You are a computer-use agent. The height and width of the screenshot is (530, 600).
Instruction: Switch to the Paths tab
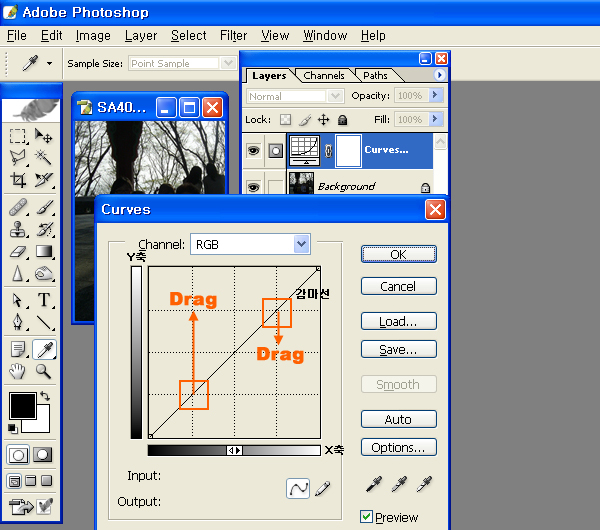point(375,76)
